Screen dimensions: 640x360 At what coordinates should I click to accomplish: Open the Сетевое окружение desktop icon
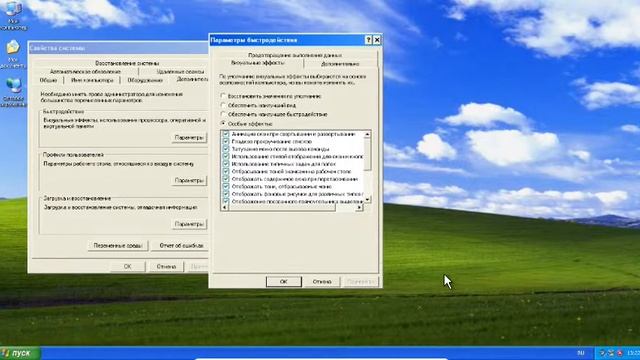tap(13, 93)
